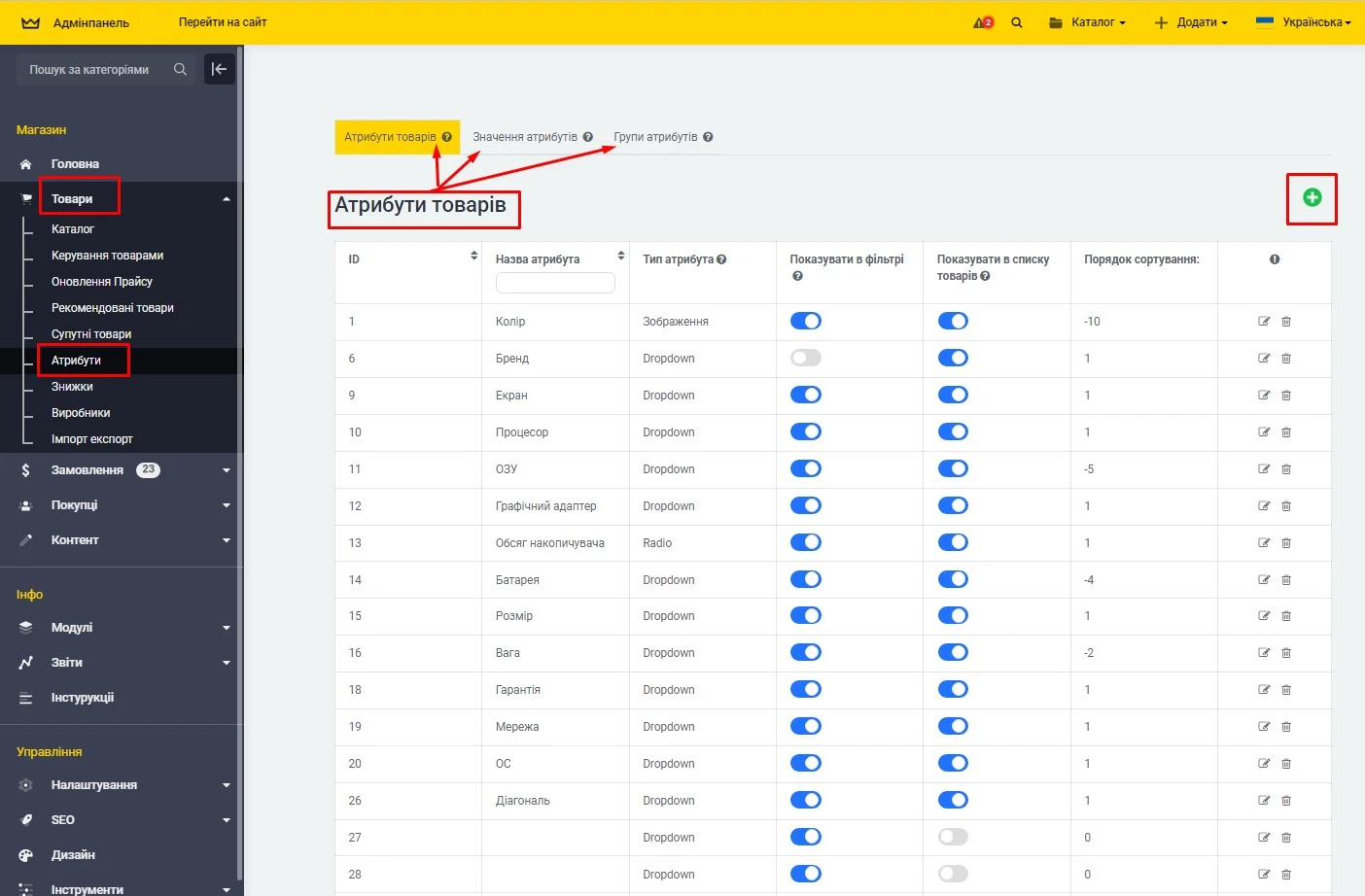Switch to the Значення атрибутів tab
This screenshot has height=896, width=1365.
[x=524, y=136]
